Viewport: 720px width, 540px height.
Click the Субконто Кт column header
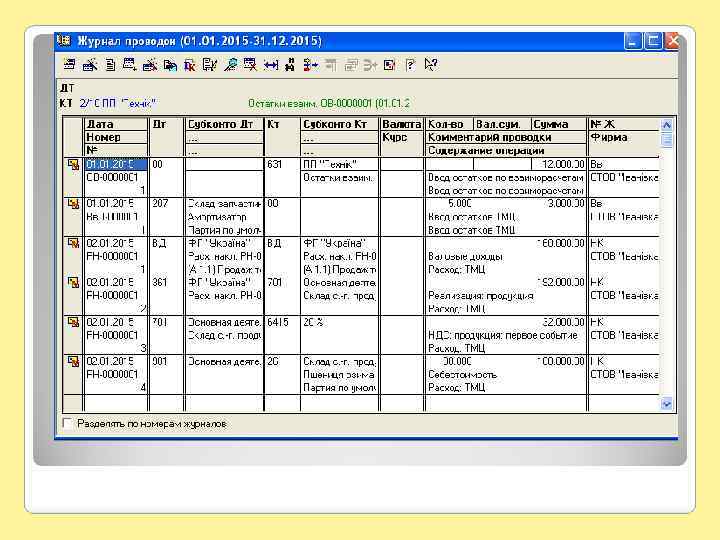click(339, 124)
